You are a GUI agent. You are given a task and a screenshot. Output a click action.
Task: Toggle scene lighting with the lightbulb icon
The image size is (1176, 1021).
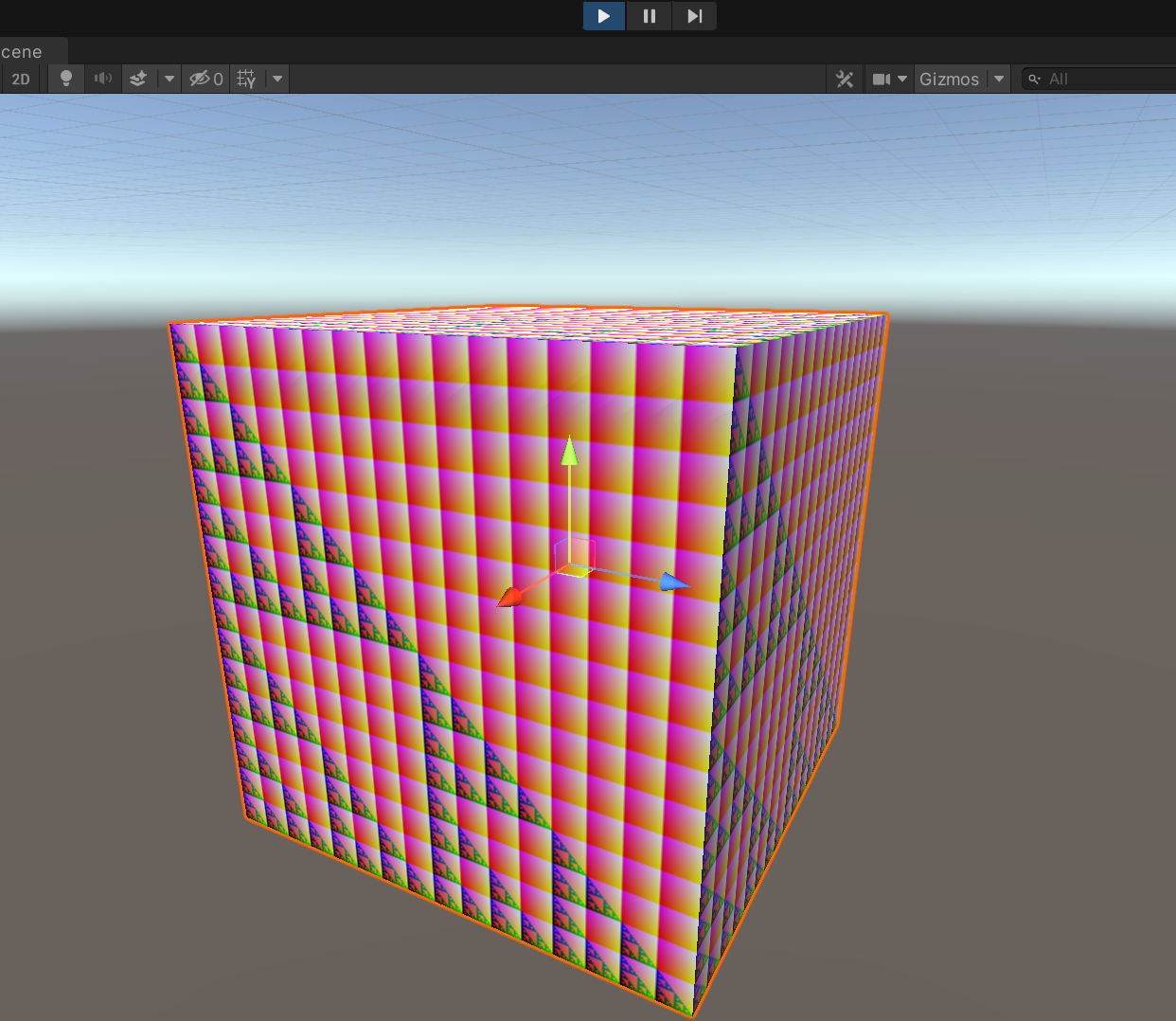(x=65, y=79)
